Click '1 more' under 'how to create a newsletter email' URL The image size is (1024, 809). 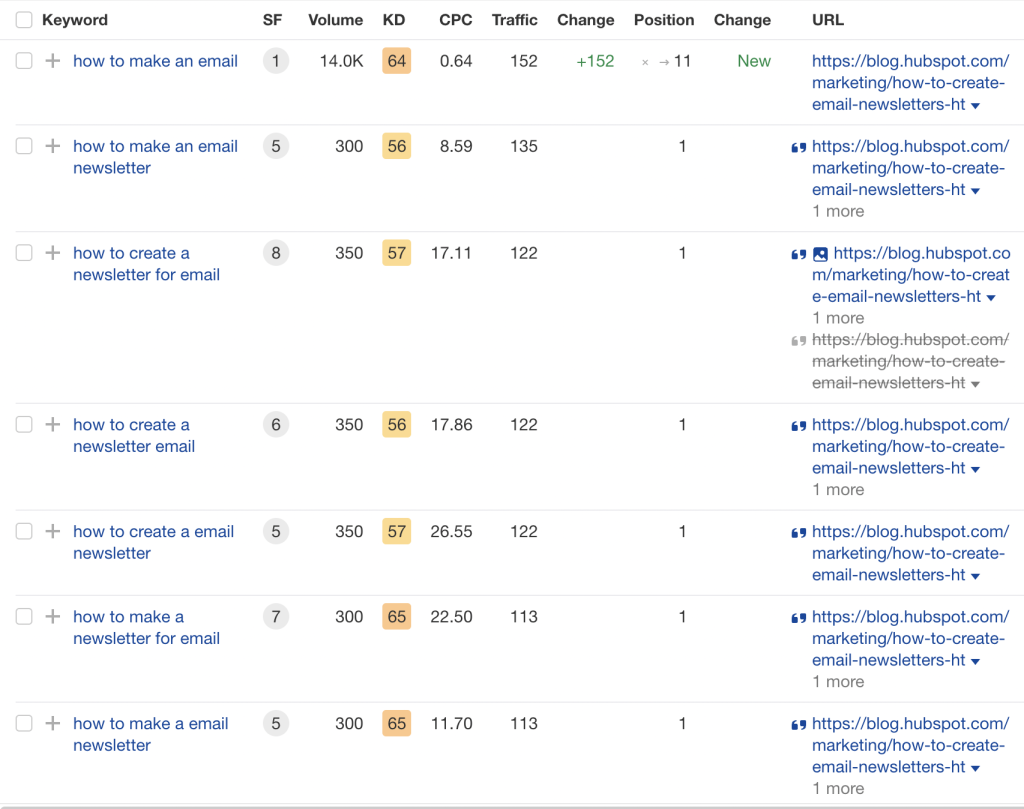[x=838, y=490]
